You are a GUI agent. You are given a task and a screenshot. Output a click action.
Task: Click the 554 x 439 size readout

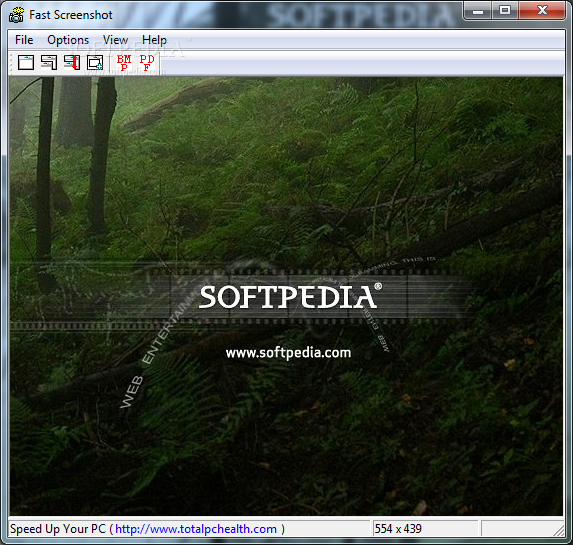pyautogui.click(x=398, y=529)
